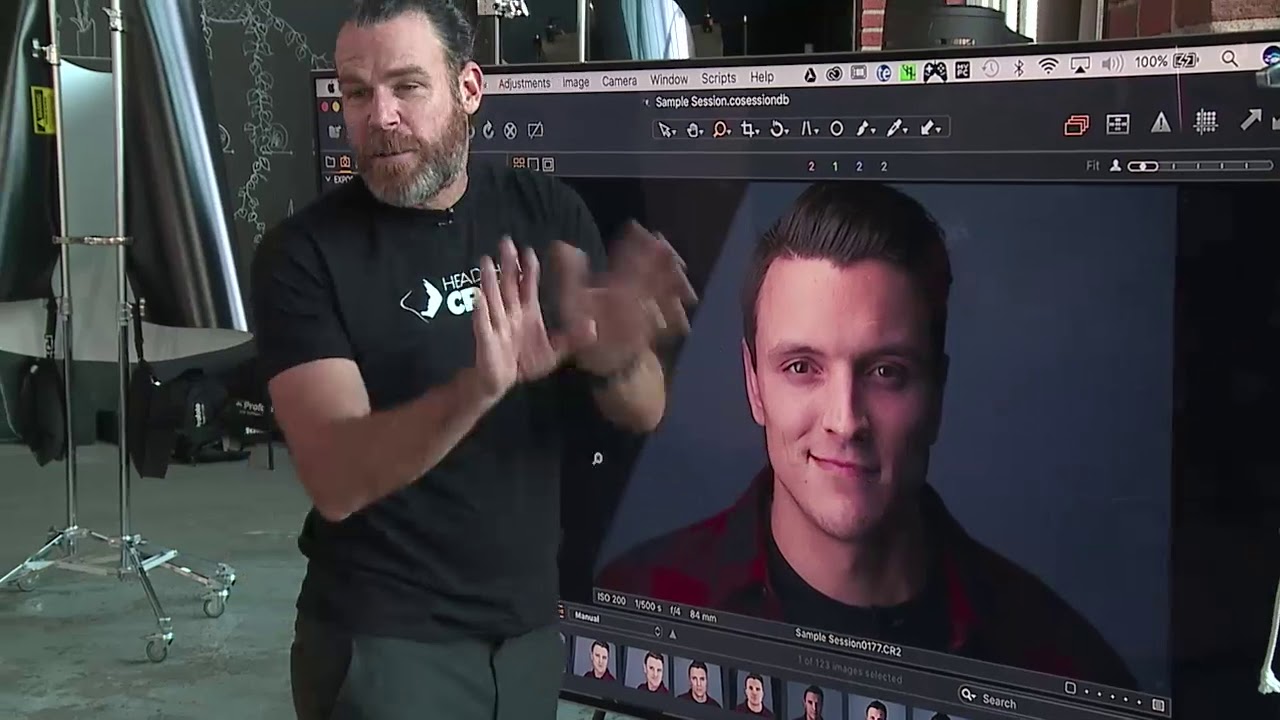
Task: Select the Crop tool
Action: pyautogui.click(x=750, y=129)
